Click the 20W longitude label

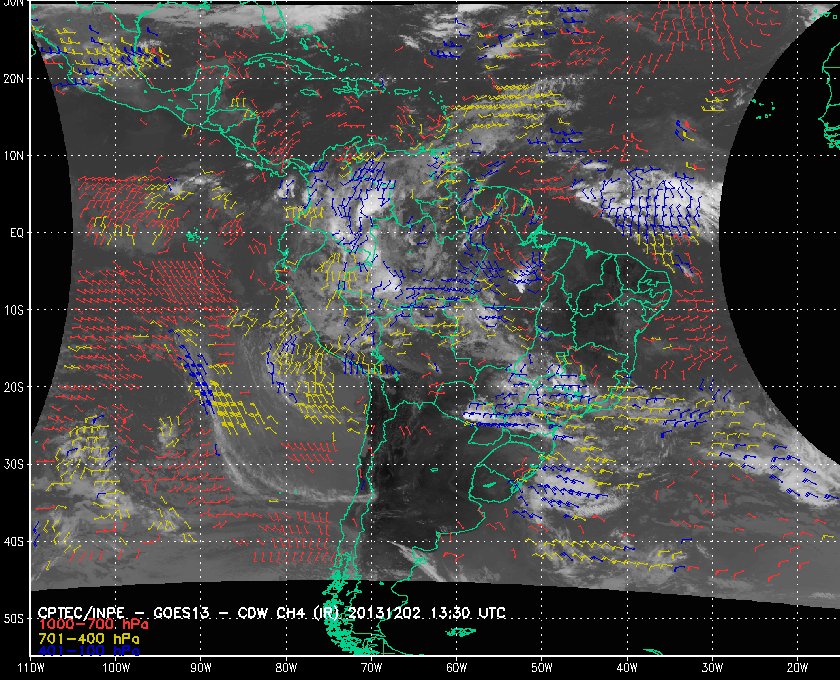point(797,668)
